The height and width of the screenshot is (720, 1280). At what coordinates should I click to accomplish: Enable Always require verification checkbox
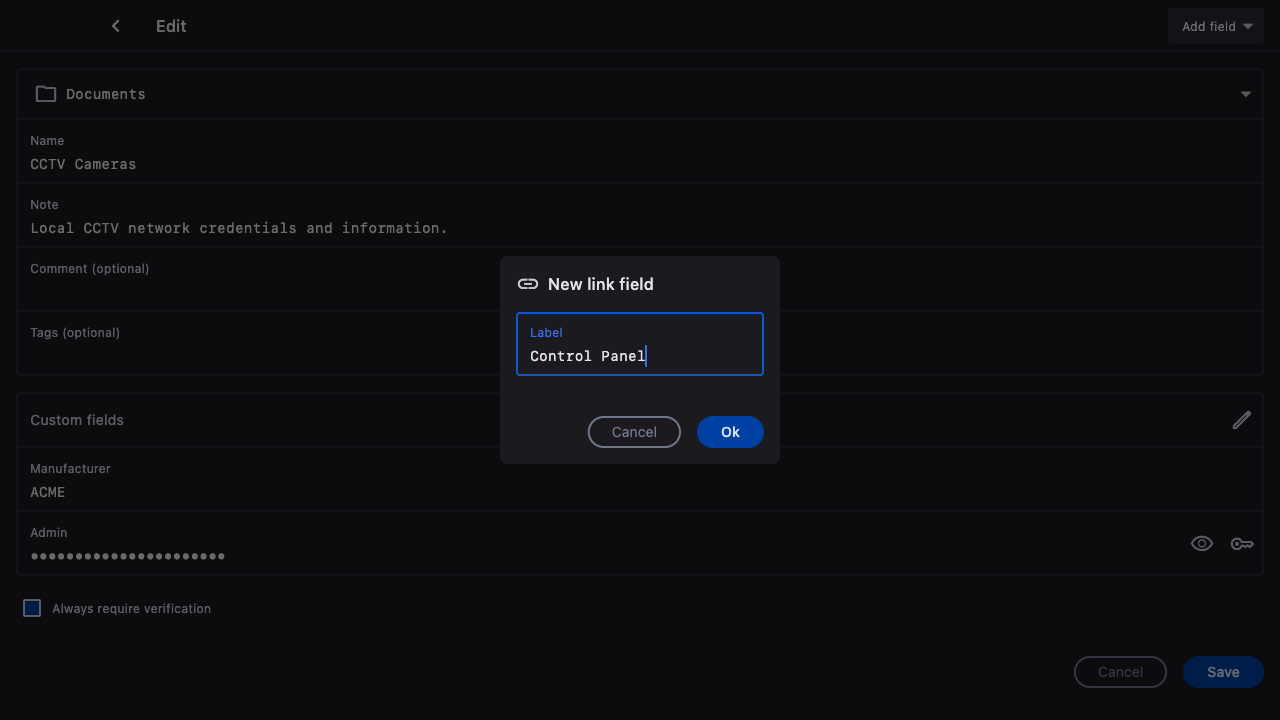[32, 608]
